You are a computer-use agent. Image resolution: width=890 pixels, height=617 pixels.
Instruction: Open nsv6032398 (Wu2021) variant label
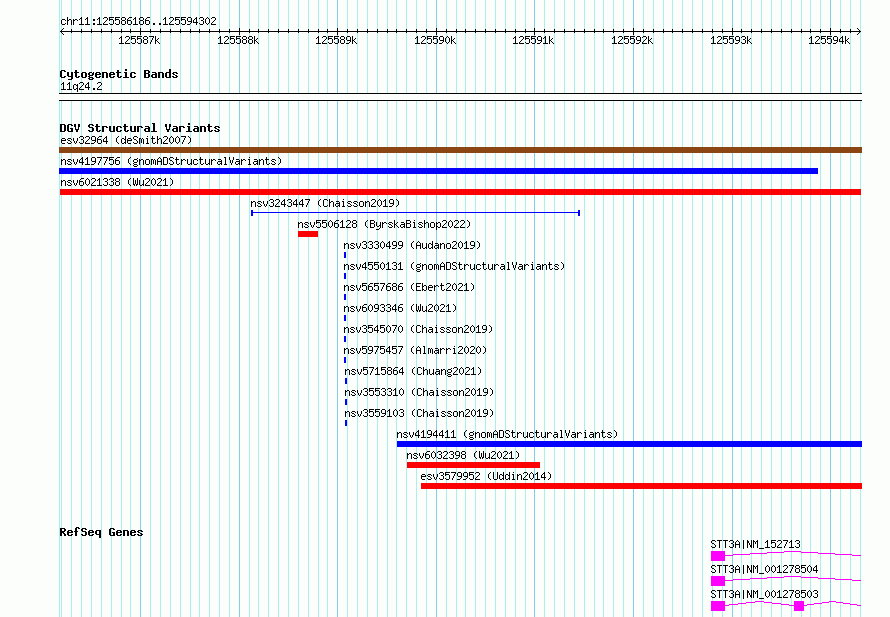[x=463, y=455]
